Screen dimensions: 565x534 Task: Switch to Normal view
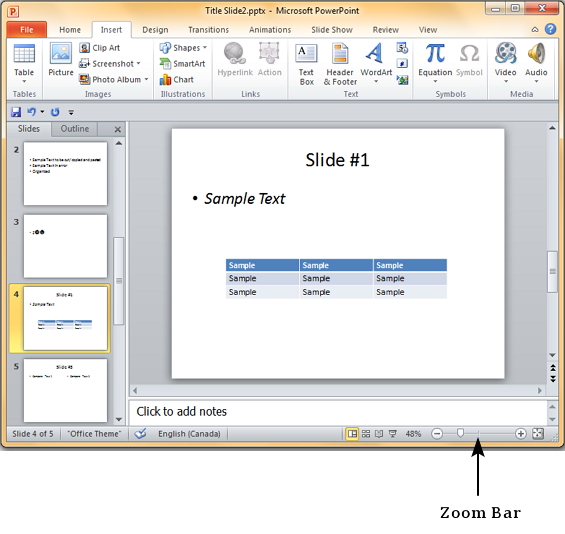coord(352,433)
